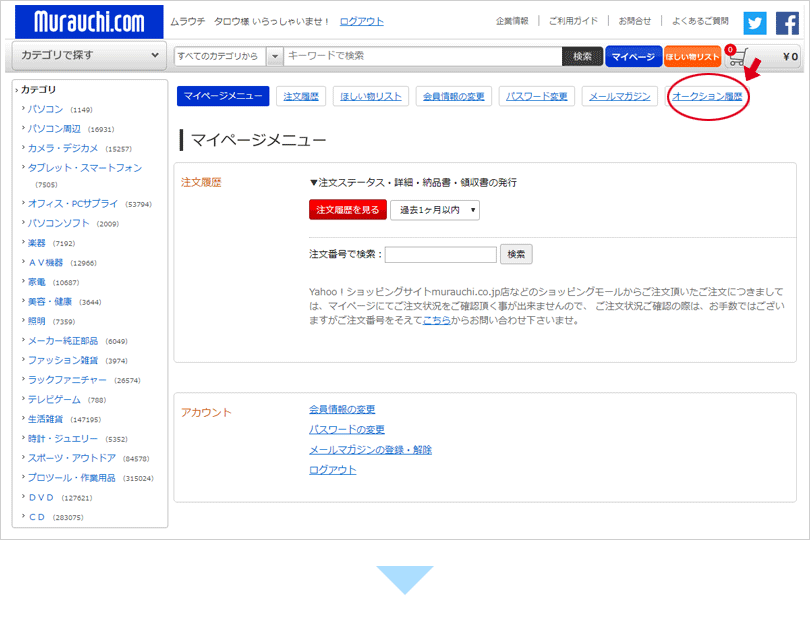
Task: Click the 注文番号で検索 input field
Action: click(440, 254)
